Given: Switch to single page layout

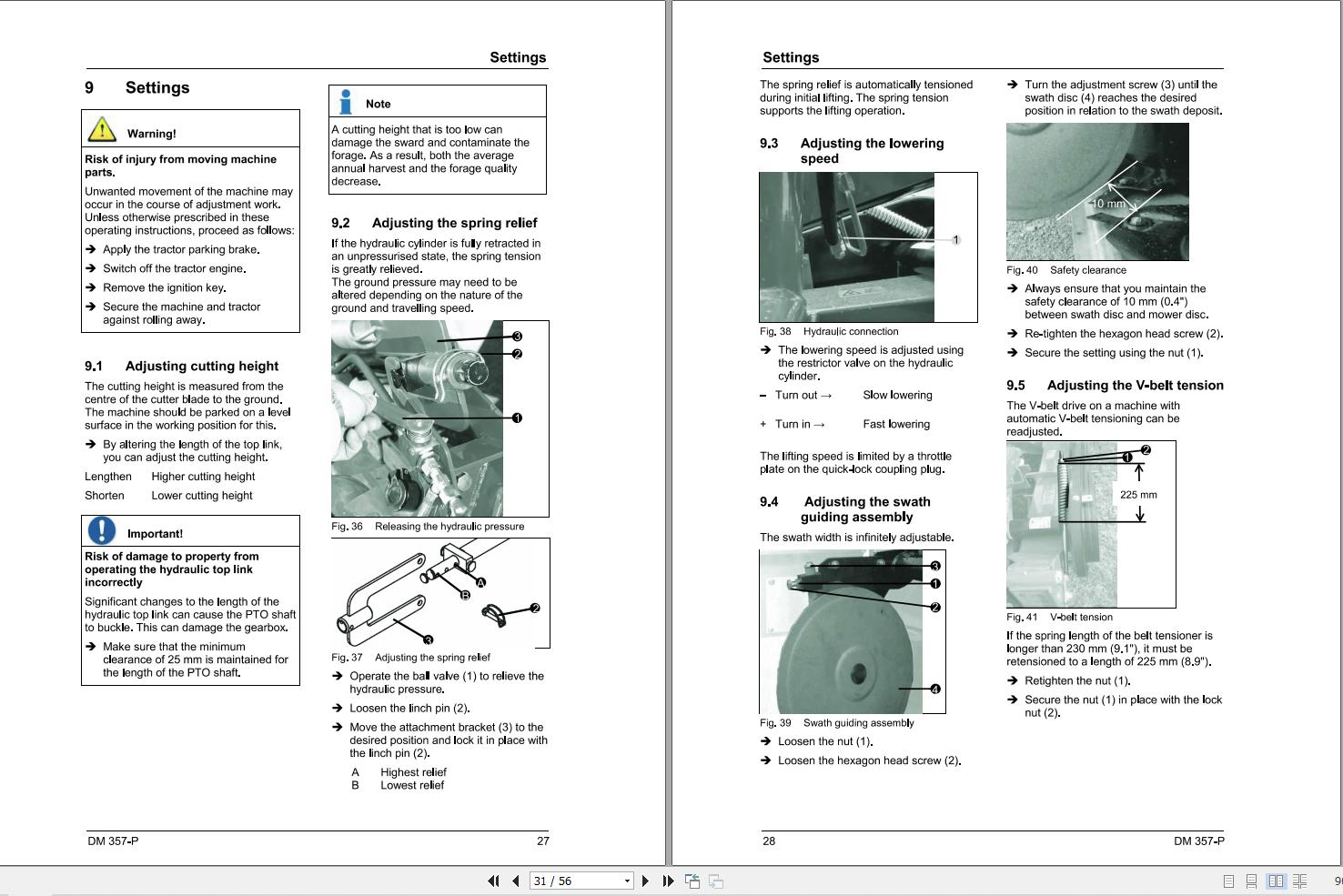Looking at the screenshot, I should coord(1228,881).
